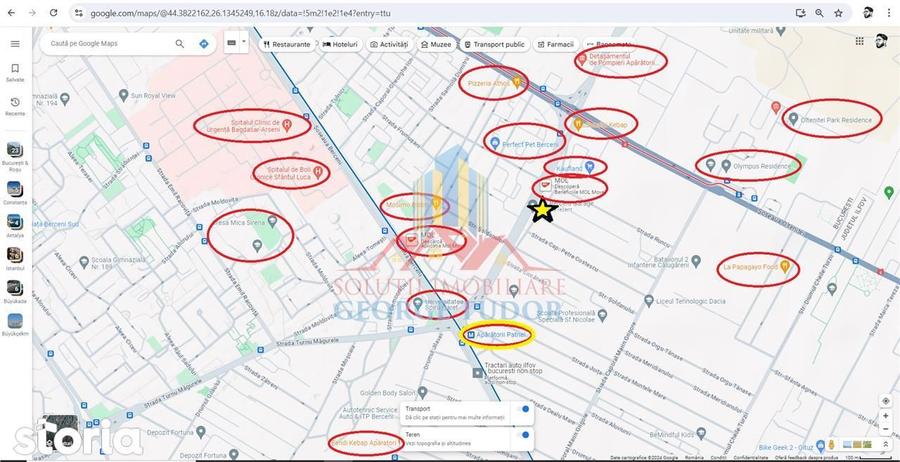This screenshot has height=462, width=900.
Task: Open the Salvate saved places panel
Action: click(x=15, y=72)
